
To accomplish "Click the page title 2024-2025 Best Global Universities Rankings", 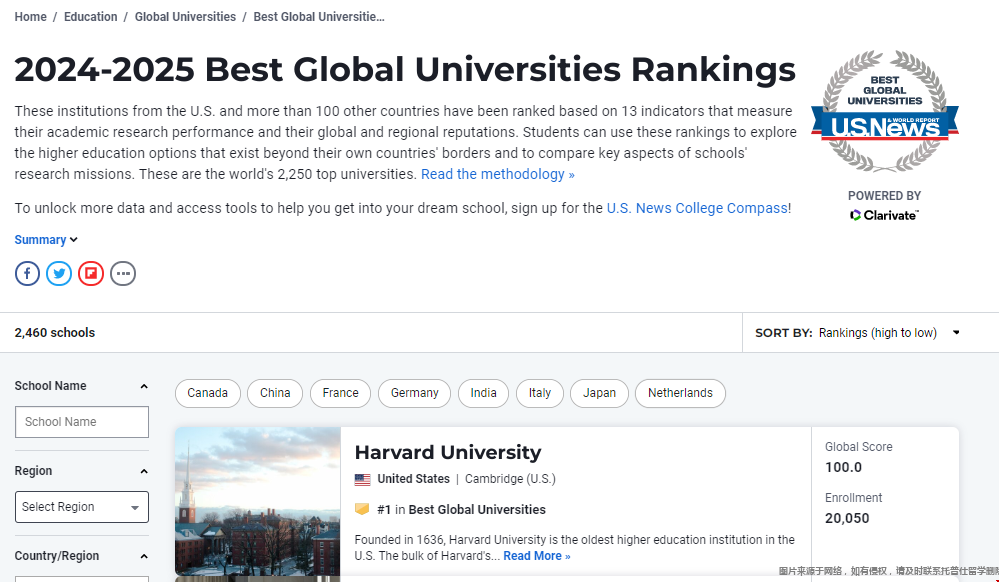I will 405,69.
